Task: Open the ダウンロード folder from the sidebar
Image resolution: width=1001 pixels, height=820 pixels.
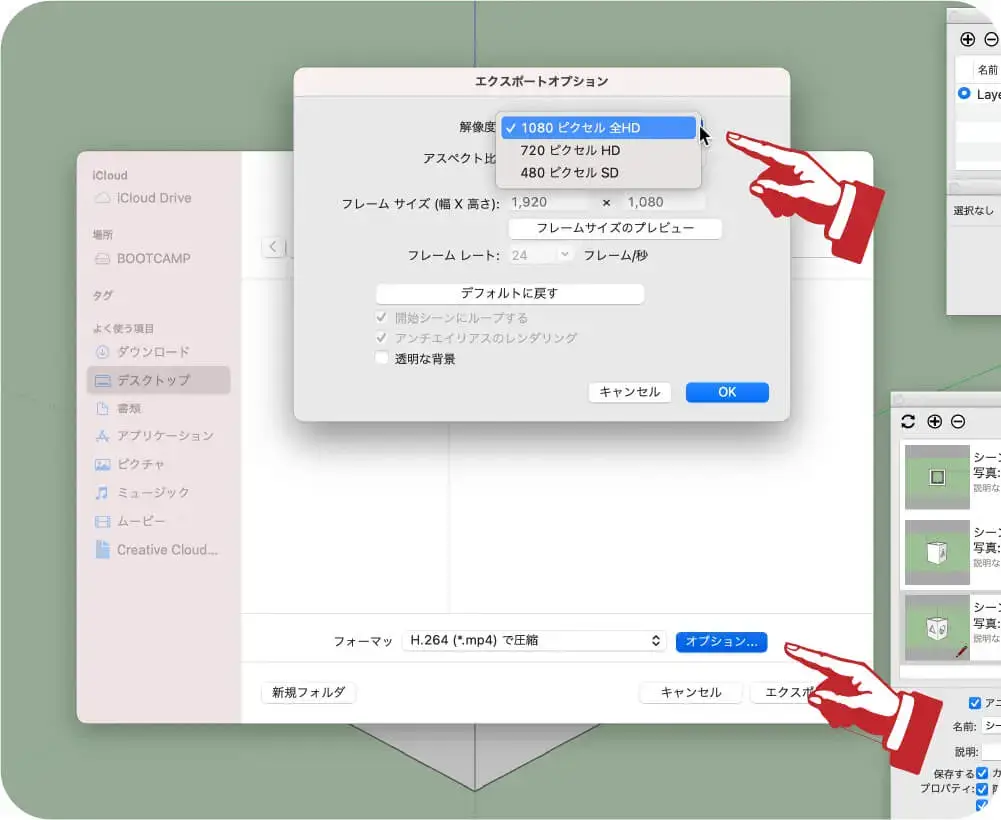Action: (x=153, y=352)
